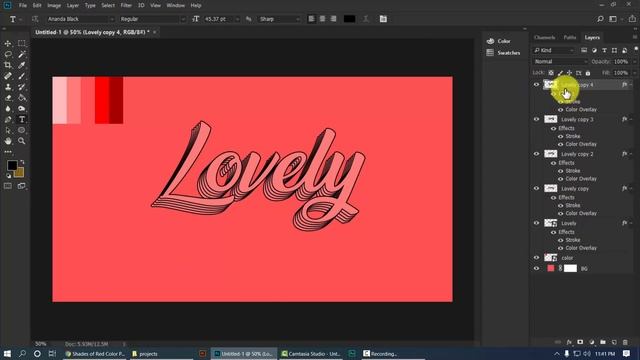Open the Image menu

click(54, 5)
